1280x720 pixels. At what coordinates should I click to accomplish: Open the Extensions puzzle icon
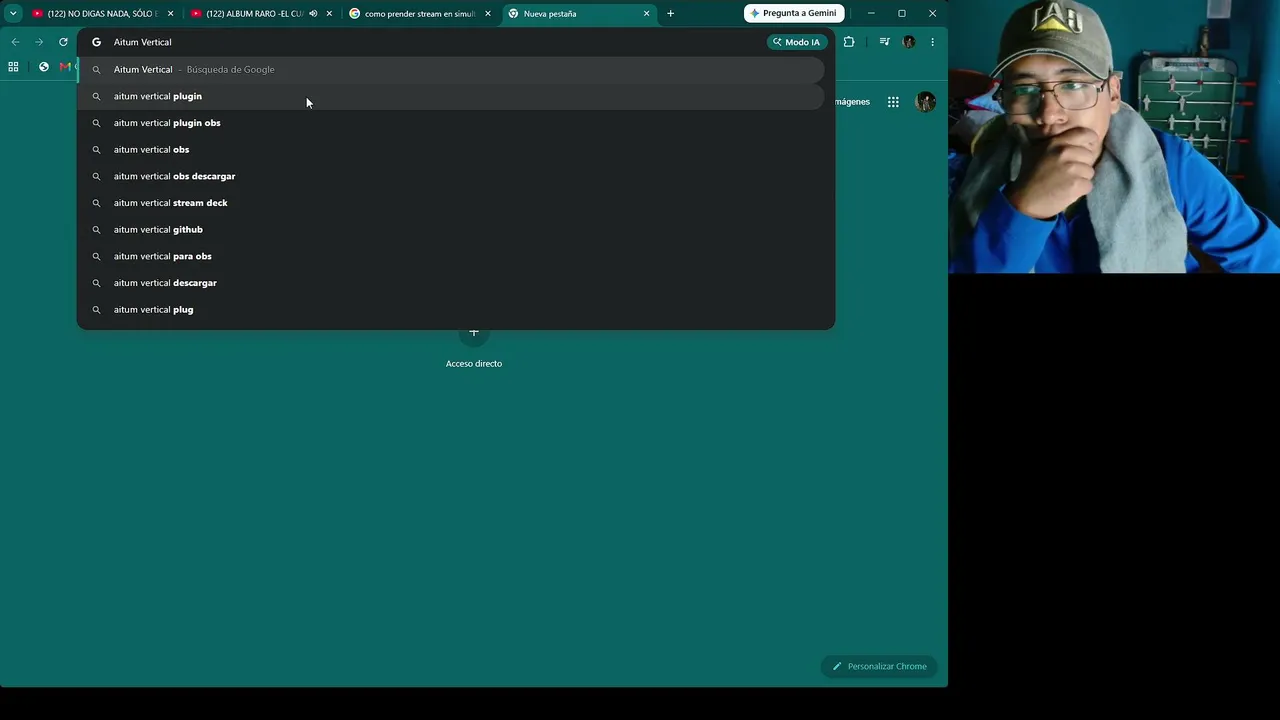tap(849, 42)
